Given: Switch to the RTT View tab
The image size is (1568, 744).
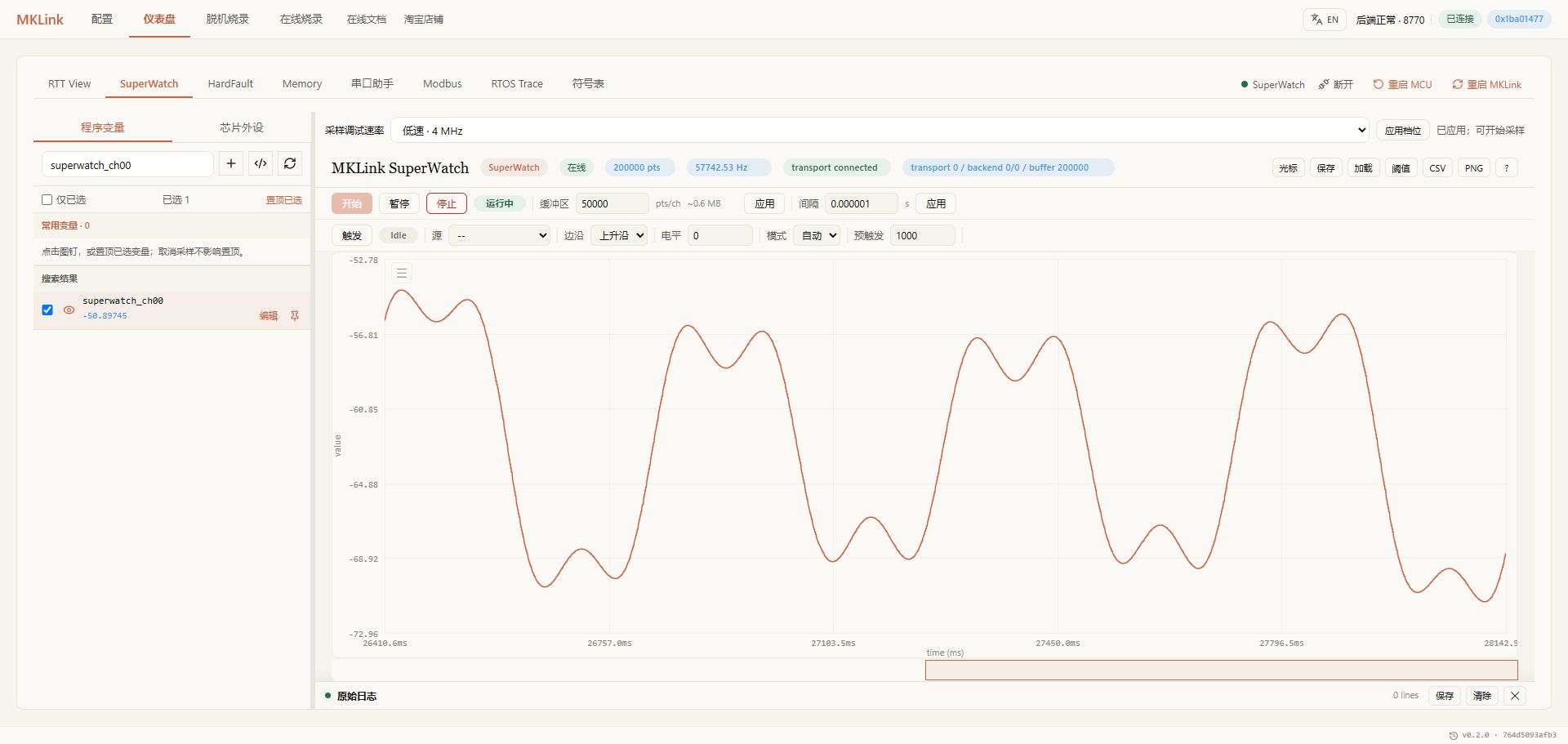Looking at the screenshot, I should [69, 83].
